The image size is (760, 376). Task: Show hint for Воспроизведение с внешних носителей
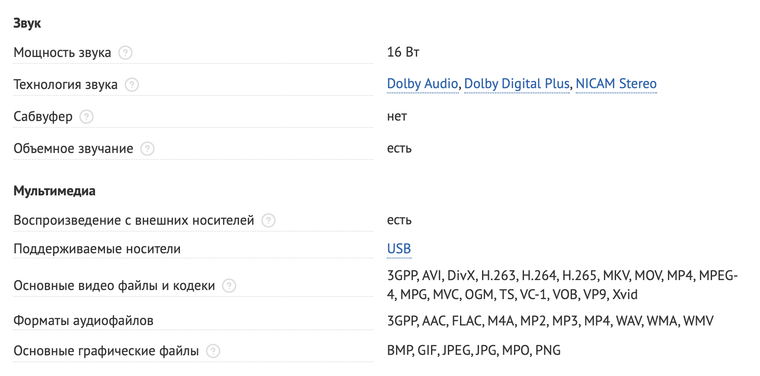[x=268, y=220]
